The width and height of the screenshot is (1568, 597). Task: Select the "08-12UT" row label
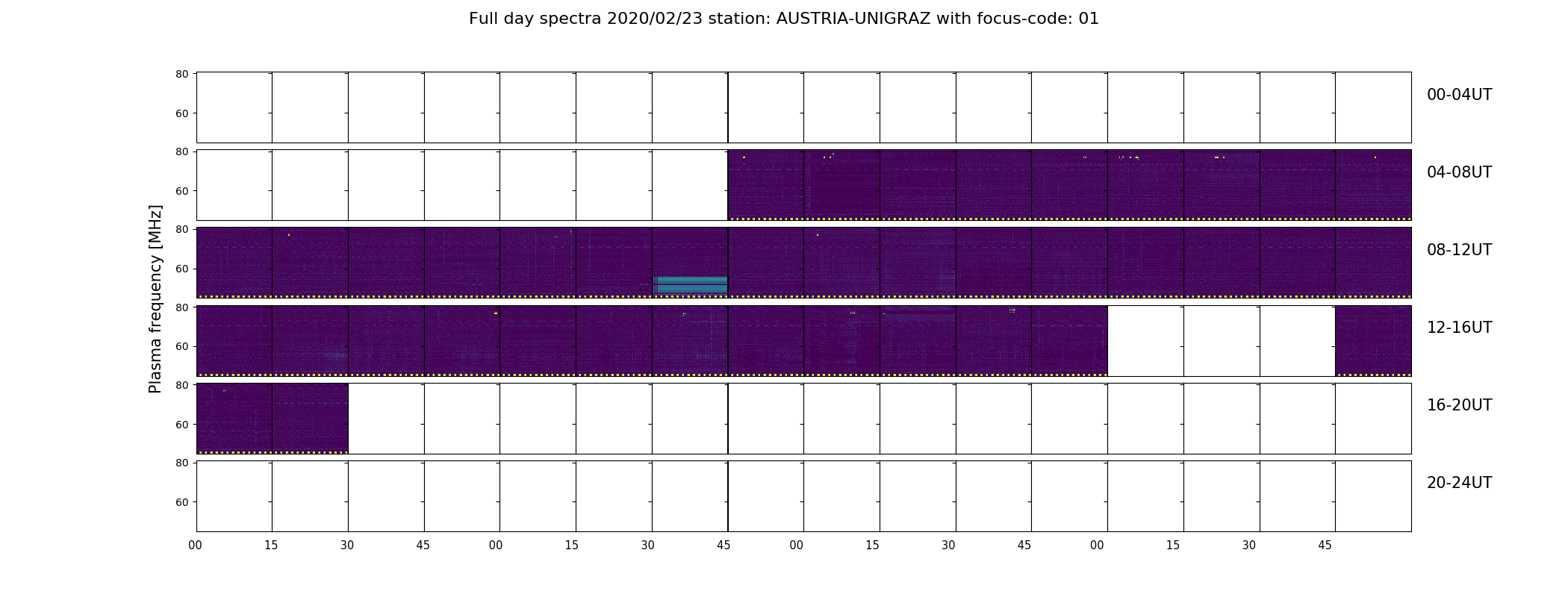(x=1459, y=250)
